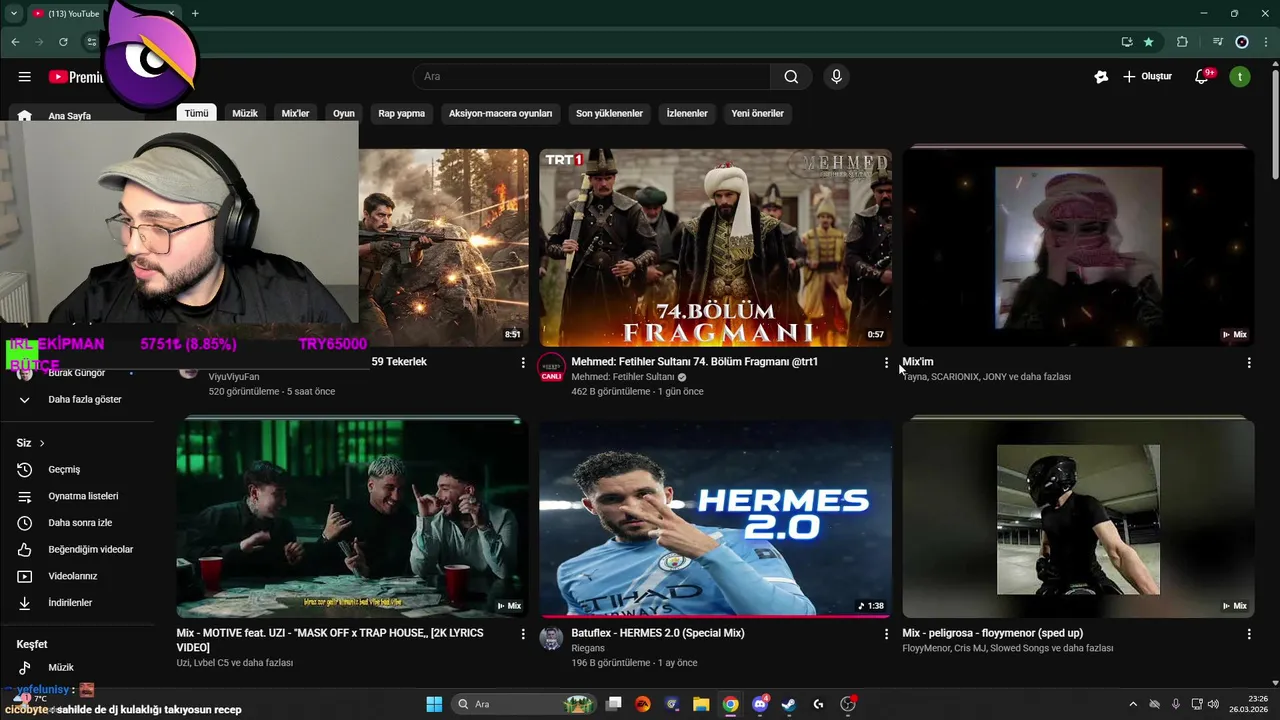Viewport: 1280px width, 720px height.
Task: Select the Son yüklenenler chip
Action: click(609, 113)
